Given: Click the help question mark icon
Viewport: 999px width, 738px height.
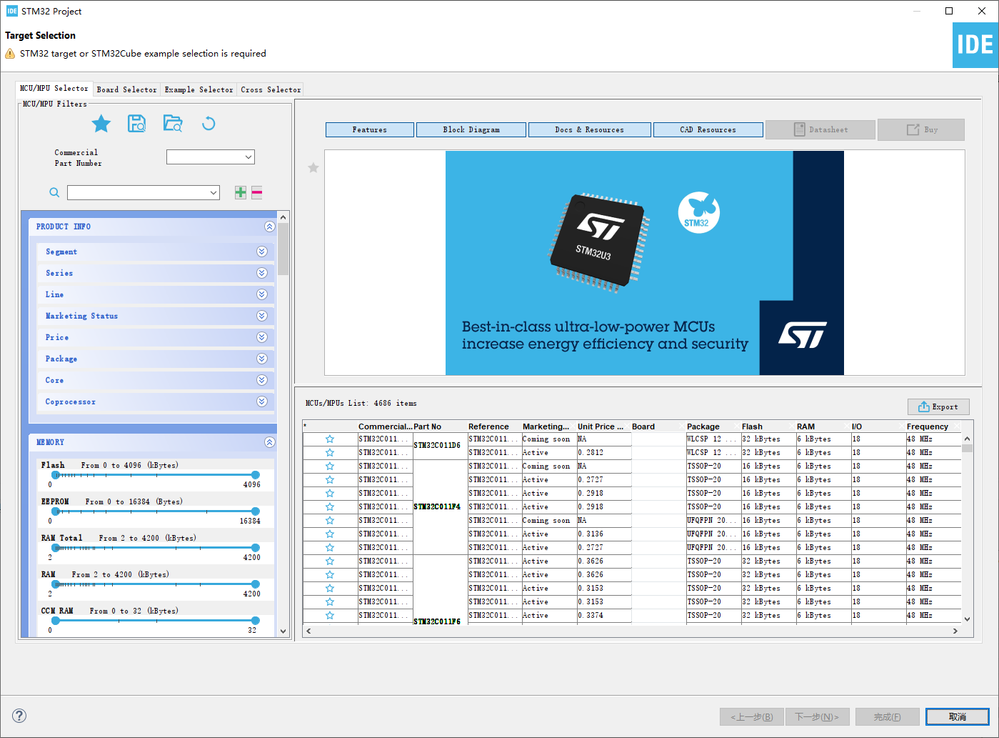Looking at the screenshot, I should coord(20,716).
